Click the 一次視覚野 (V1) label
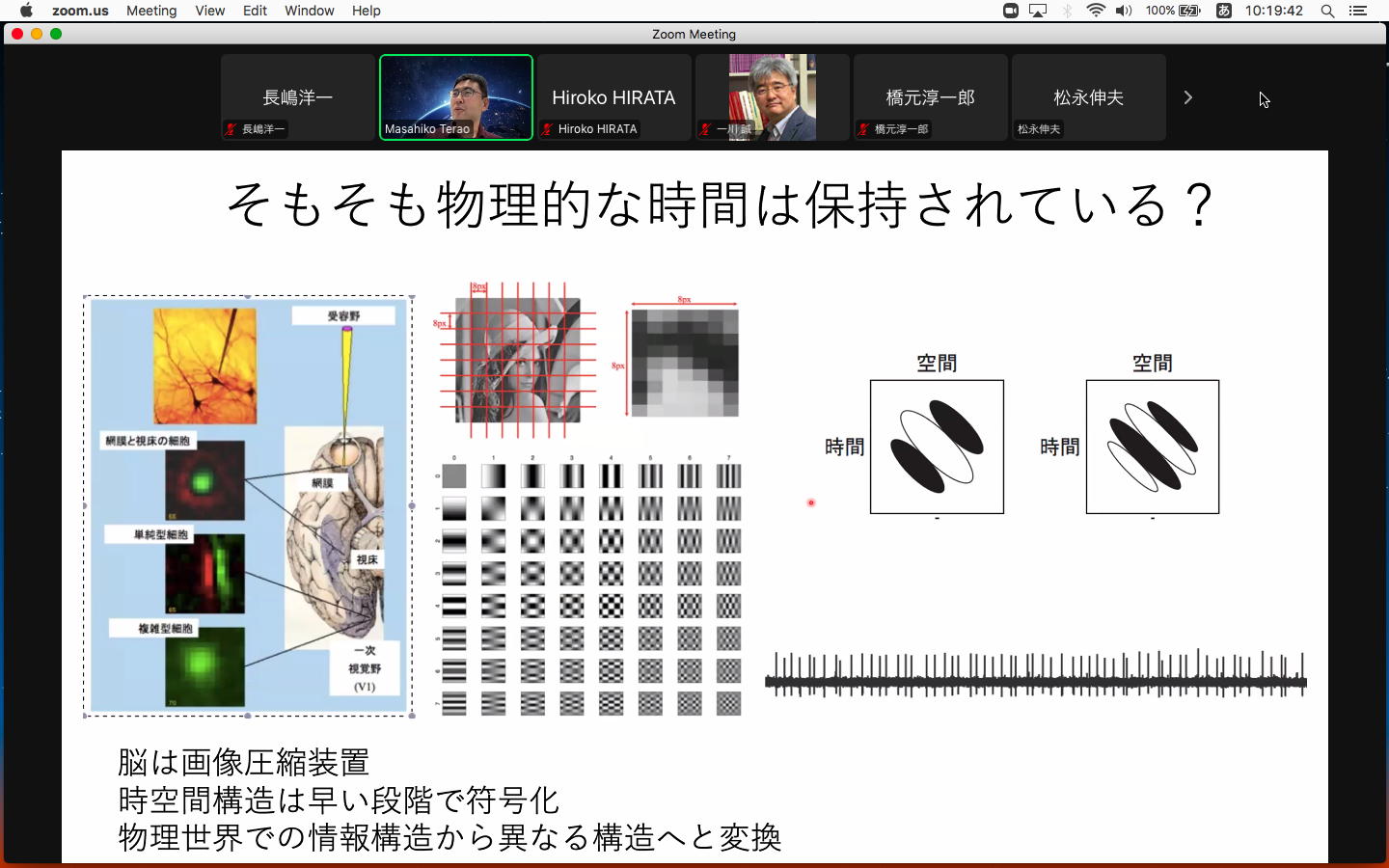The image size is (1389, 868). [x=365, y=668]
